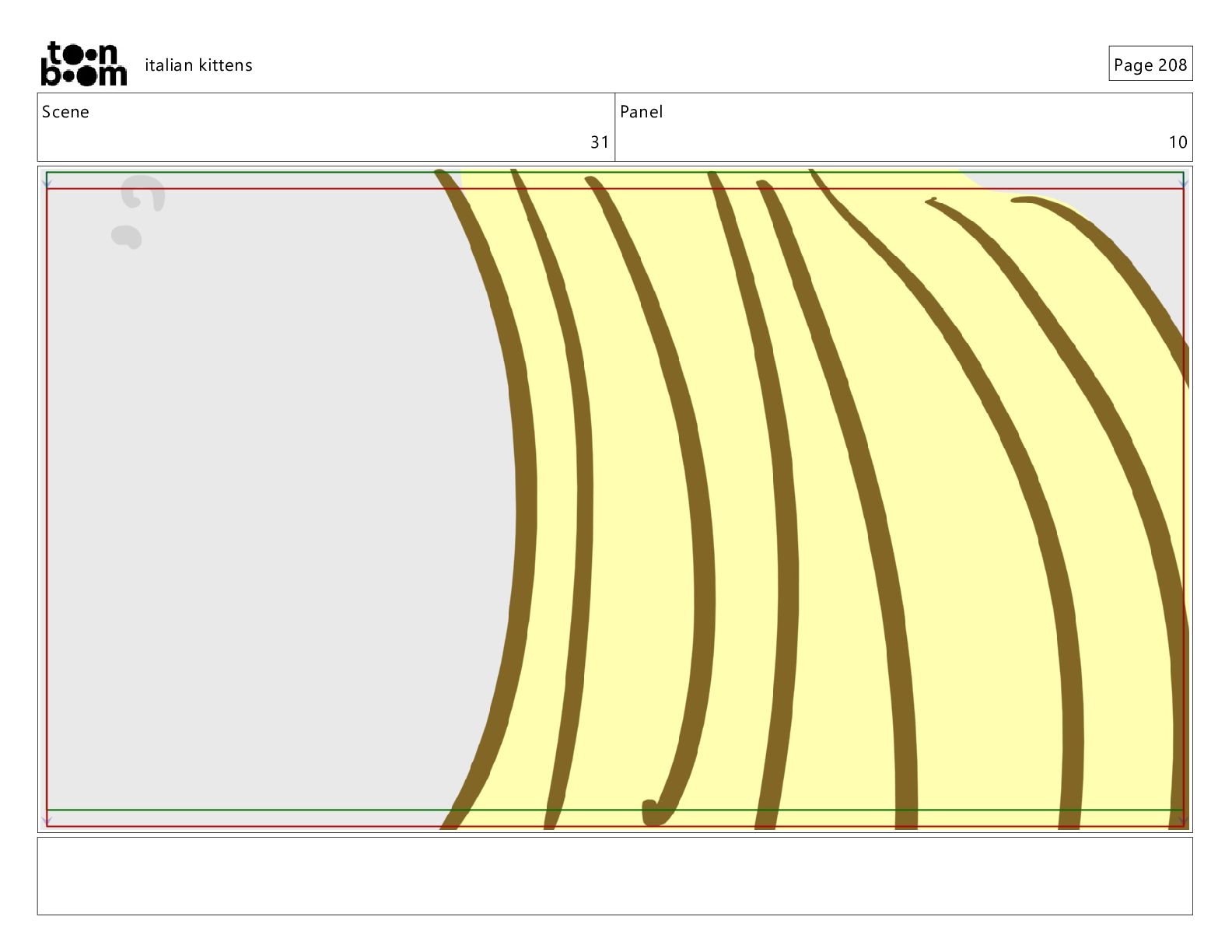1232x952 pixels.
Task: Click the Toon Boom logo
Action: pyautogui.click(x=84, y=64)
